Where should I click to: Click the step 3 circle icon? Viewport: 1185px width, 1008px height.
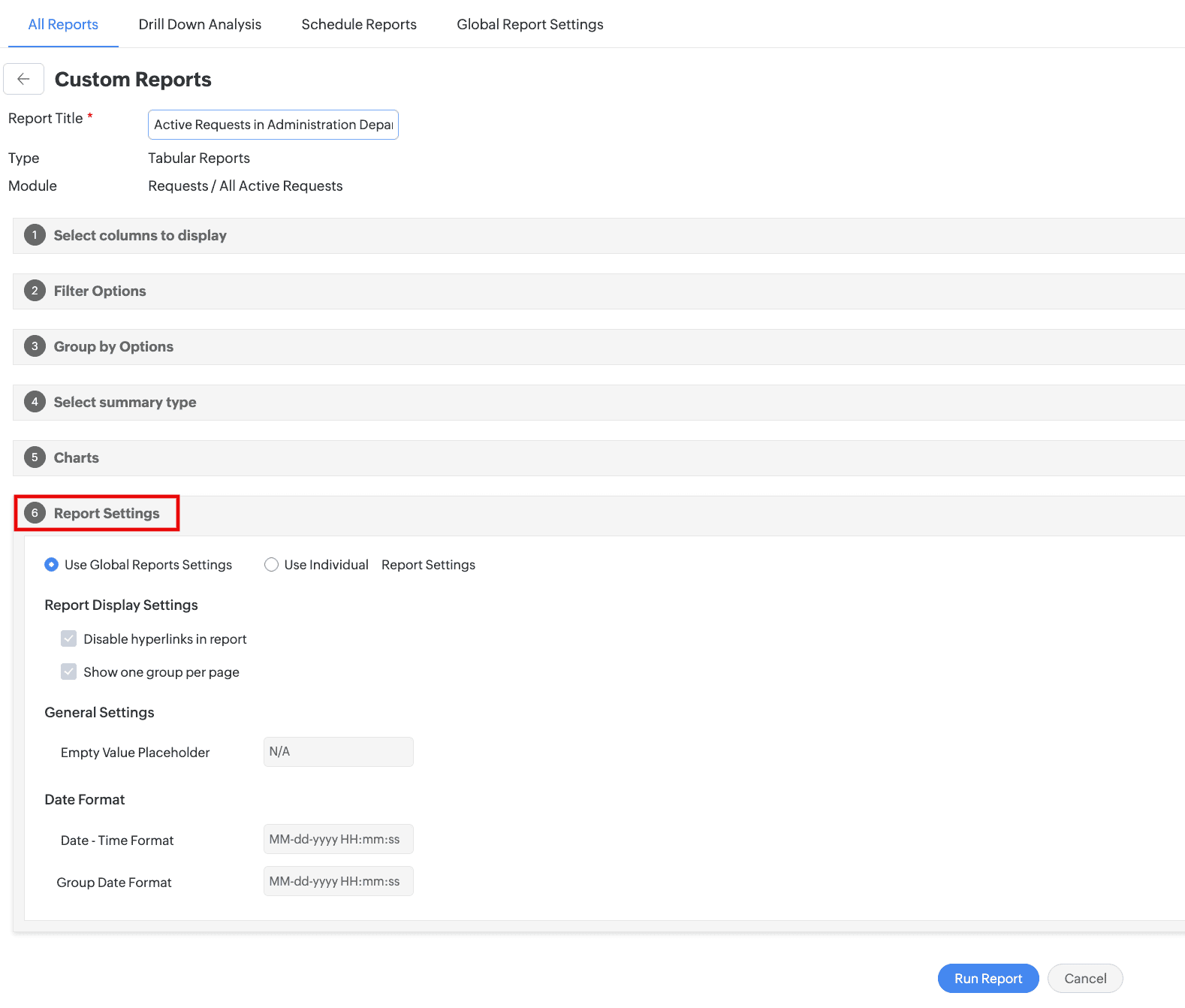[x=35, y=346]
